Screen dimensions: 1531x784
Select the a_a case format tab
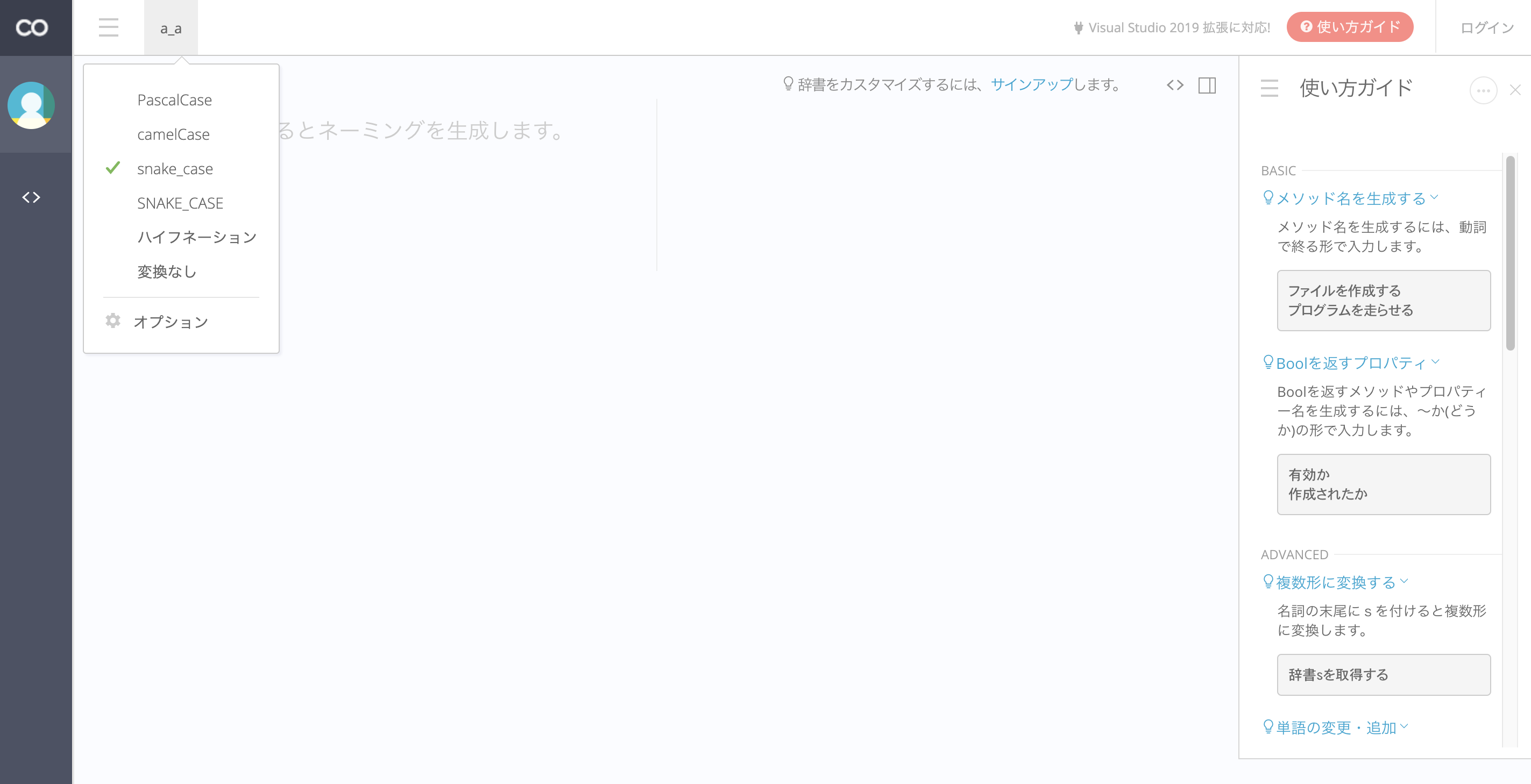[x=171, y=27]
